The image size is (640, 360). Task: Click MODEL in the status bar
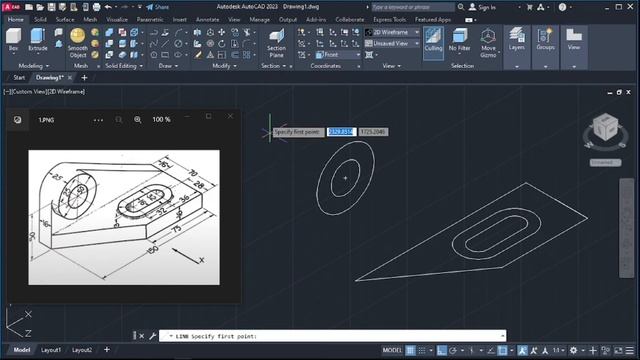click(392, 350)
